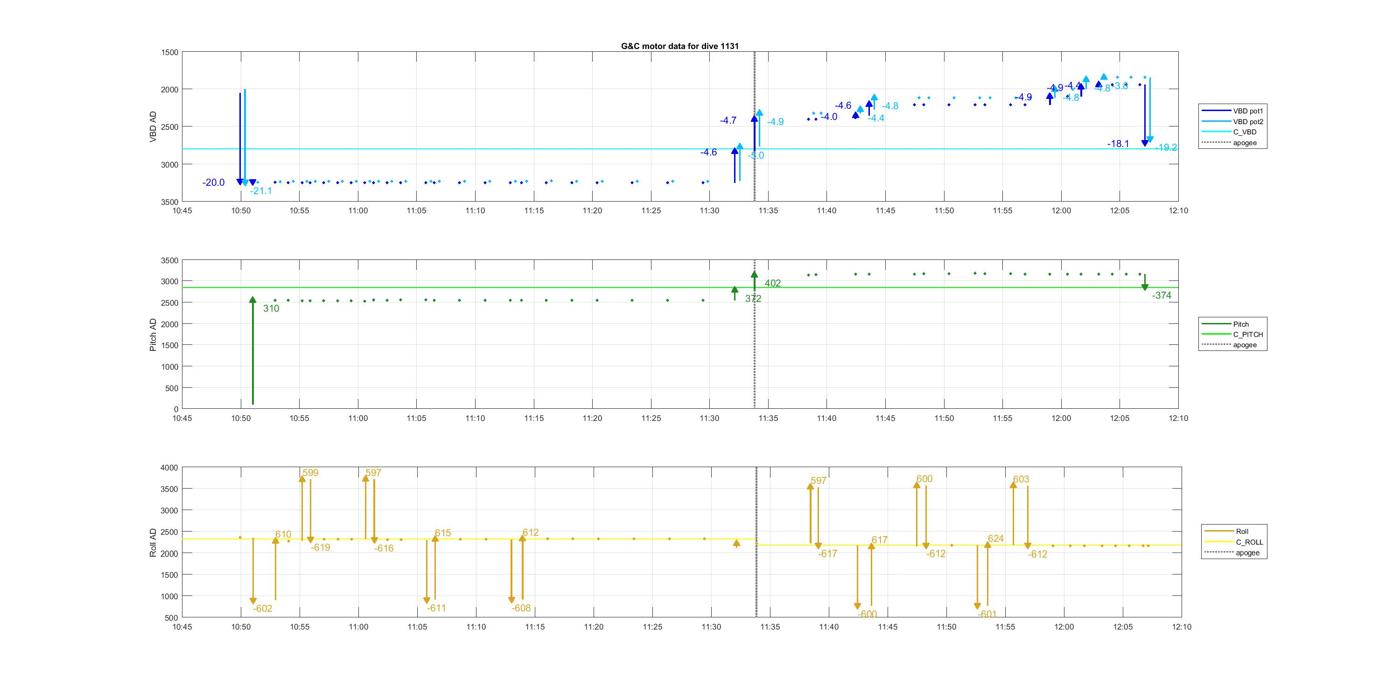Click "apogee" in the Pitch legend
The width and height of the screenshot is (1400, 693).
(1230, 345)
